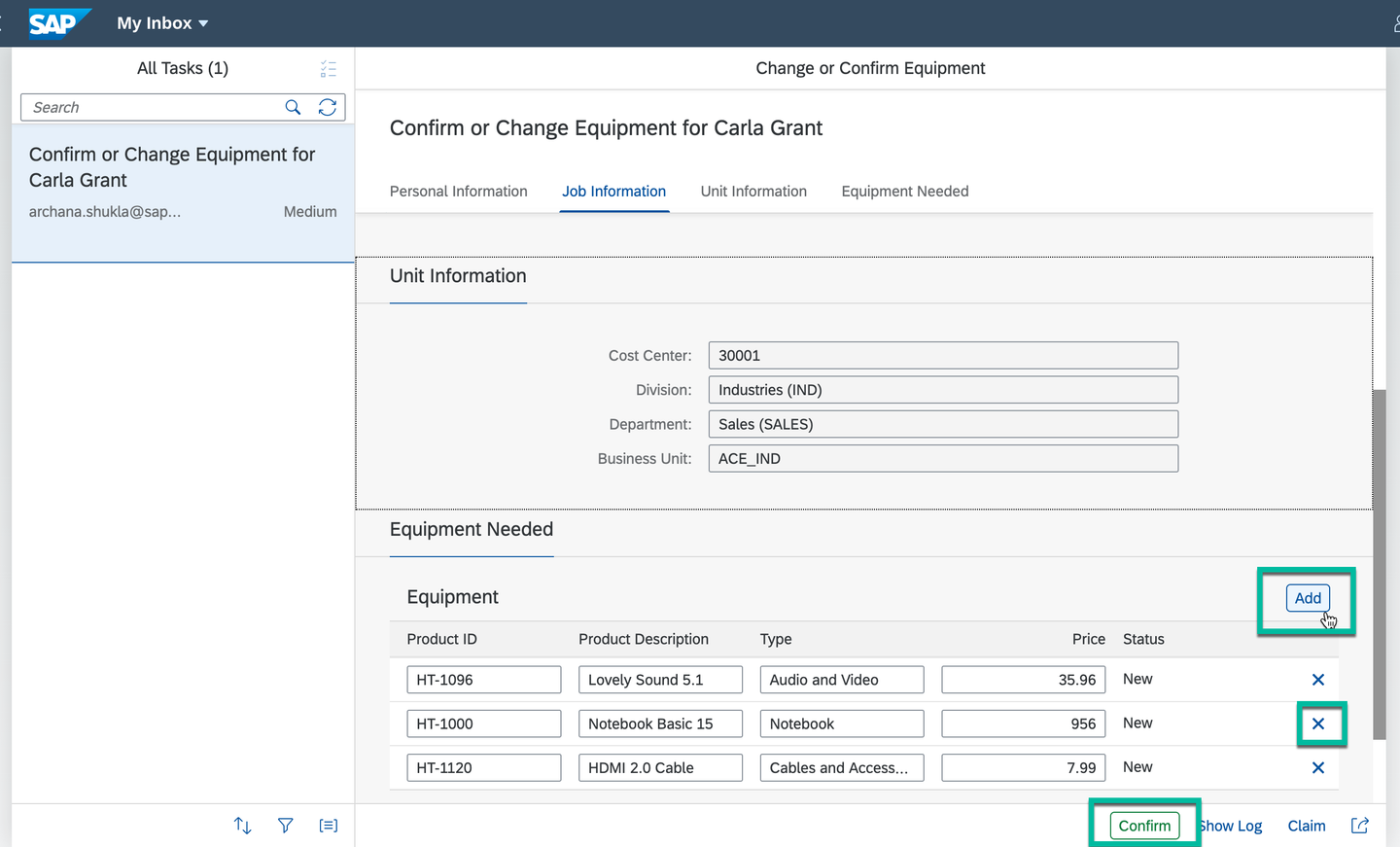Click the Type field in the HT-1000 row
1400x847 pixels.
(842, 723)
